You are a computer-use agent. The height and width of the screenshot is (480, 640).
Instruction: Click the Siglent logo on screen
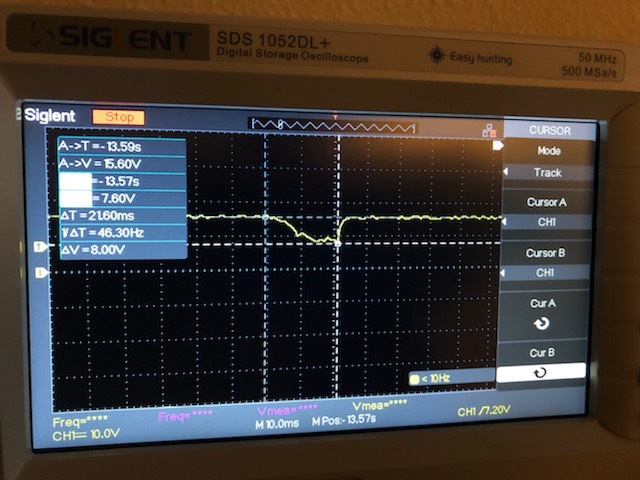coord(49,116)
